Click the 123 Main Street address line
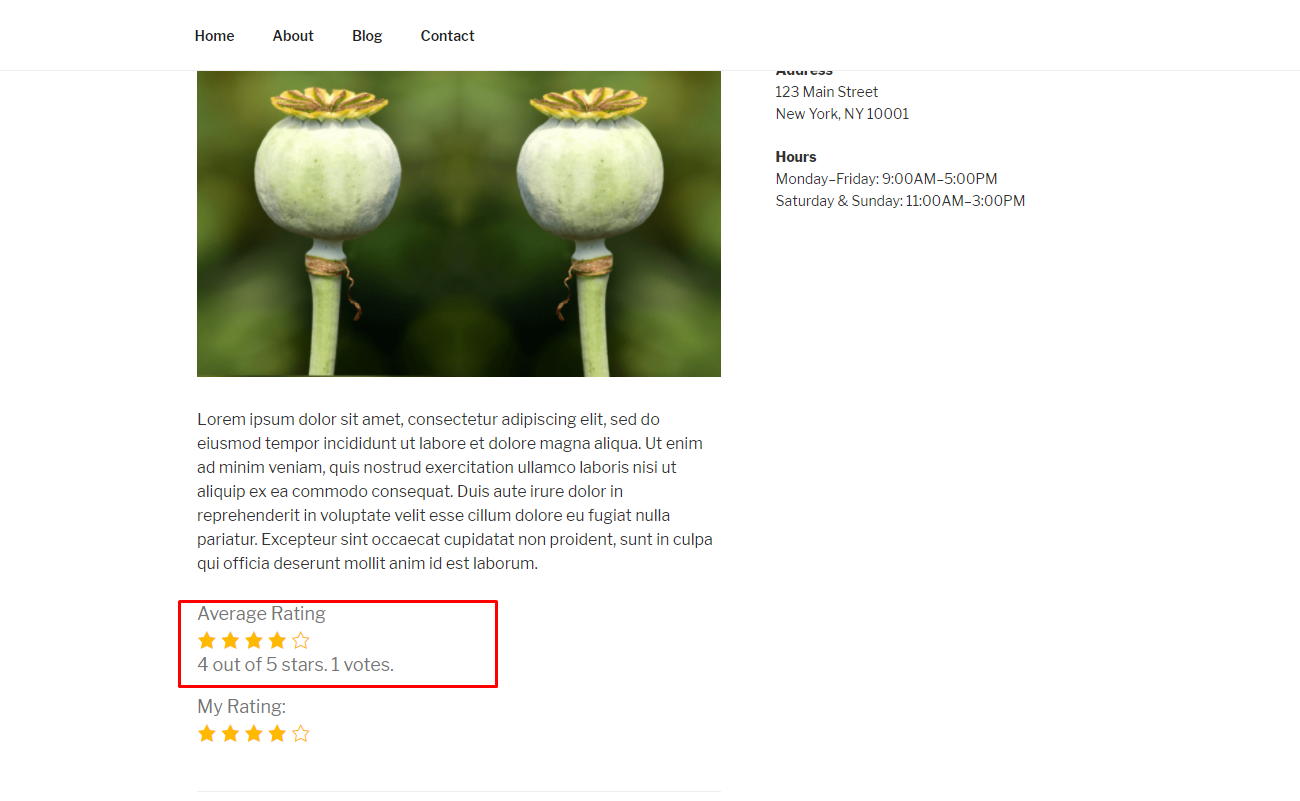The height and width of the screenshot is (801, 1300). (827, 92)
